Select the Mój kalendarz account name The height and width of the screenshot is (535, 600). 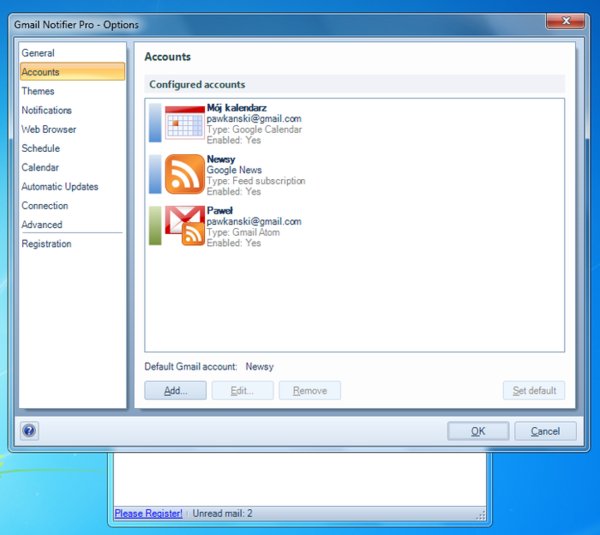pyautogui.click(x=236, y=108)
